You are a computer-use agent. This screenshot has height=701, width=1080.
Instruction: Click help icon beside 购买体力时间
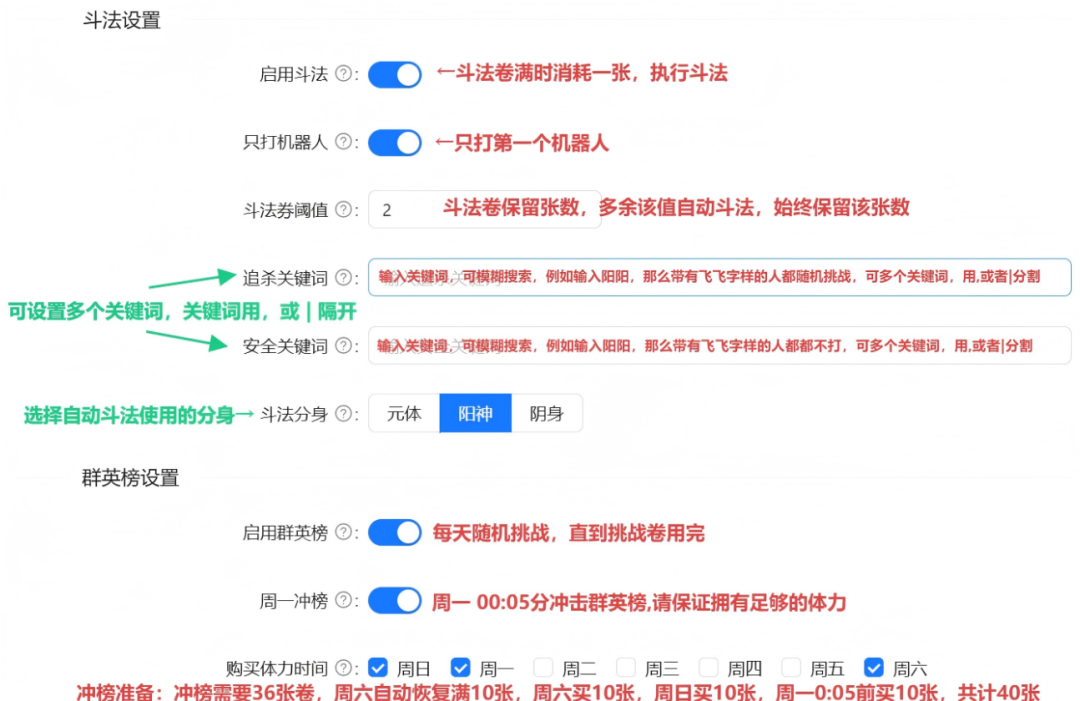344,668
